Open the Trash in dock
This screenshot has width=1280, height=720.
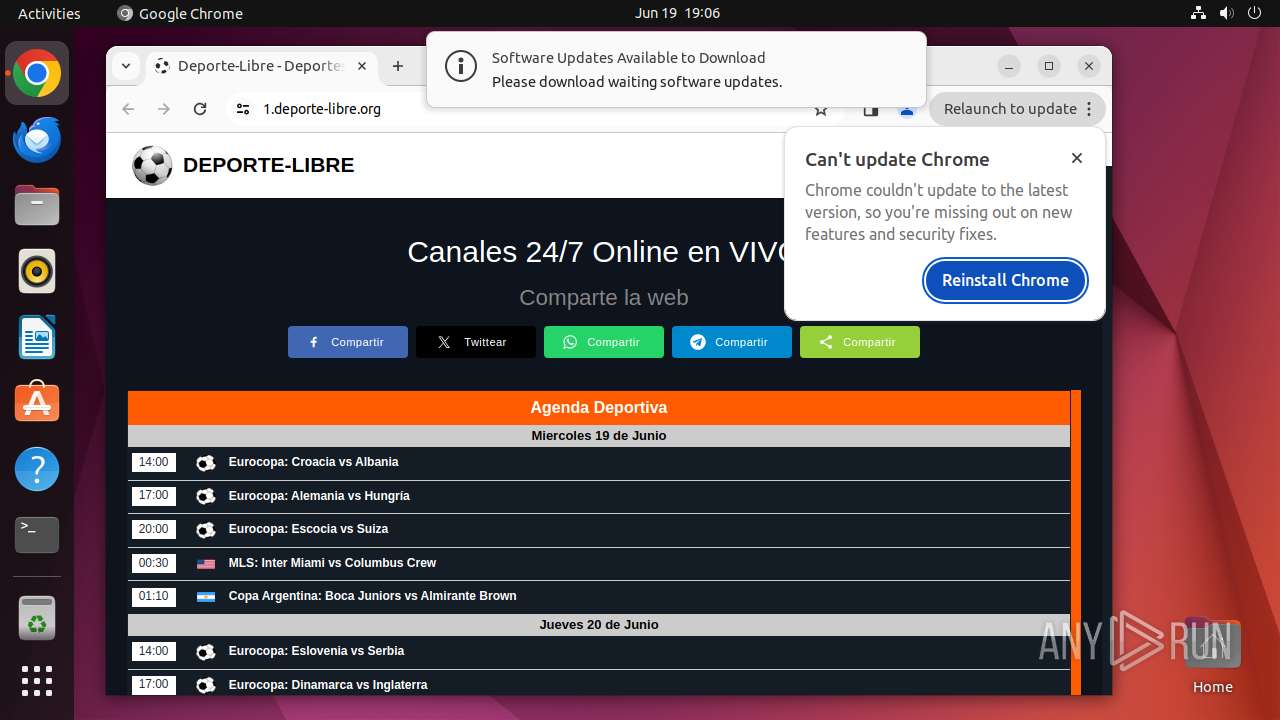37,618
